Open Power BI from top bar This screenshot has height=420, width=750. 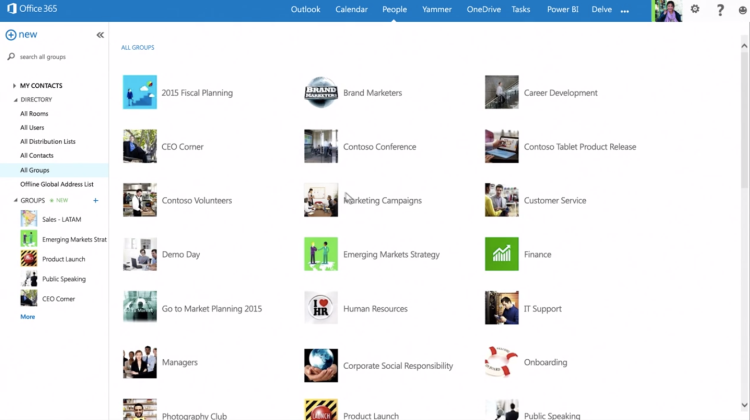tap(562, 9)
